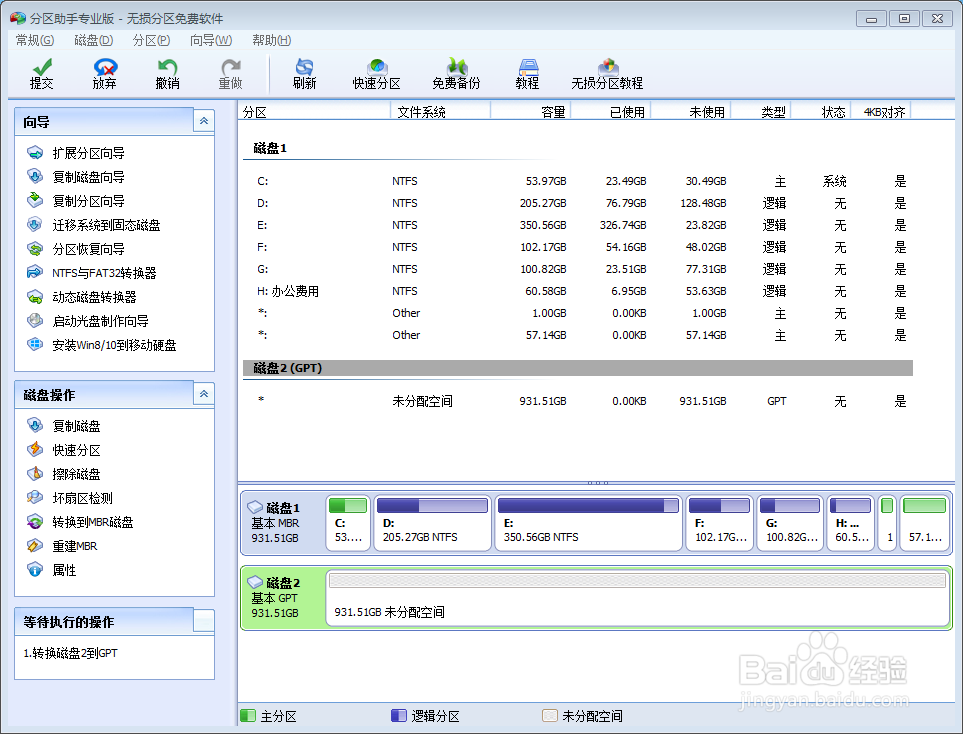Open the 磁盘(D) menu

pyautogui.click(x=92, y=40)
